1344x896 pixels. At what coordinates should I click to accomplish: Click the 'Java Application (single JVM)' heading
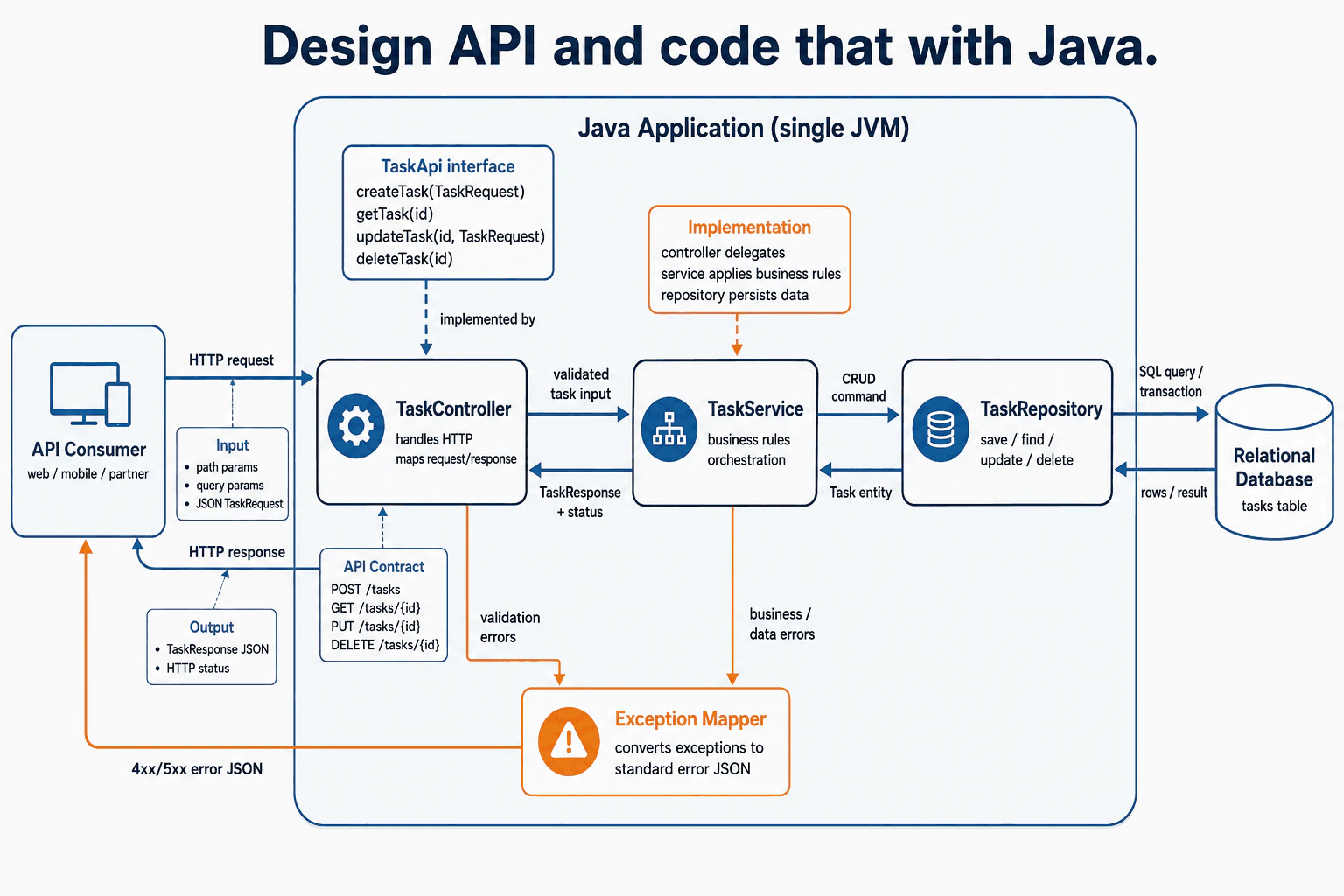tap(744, 128)
